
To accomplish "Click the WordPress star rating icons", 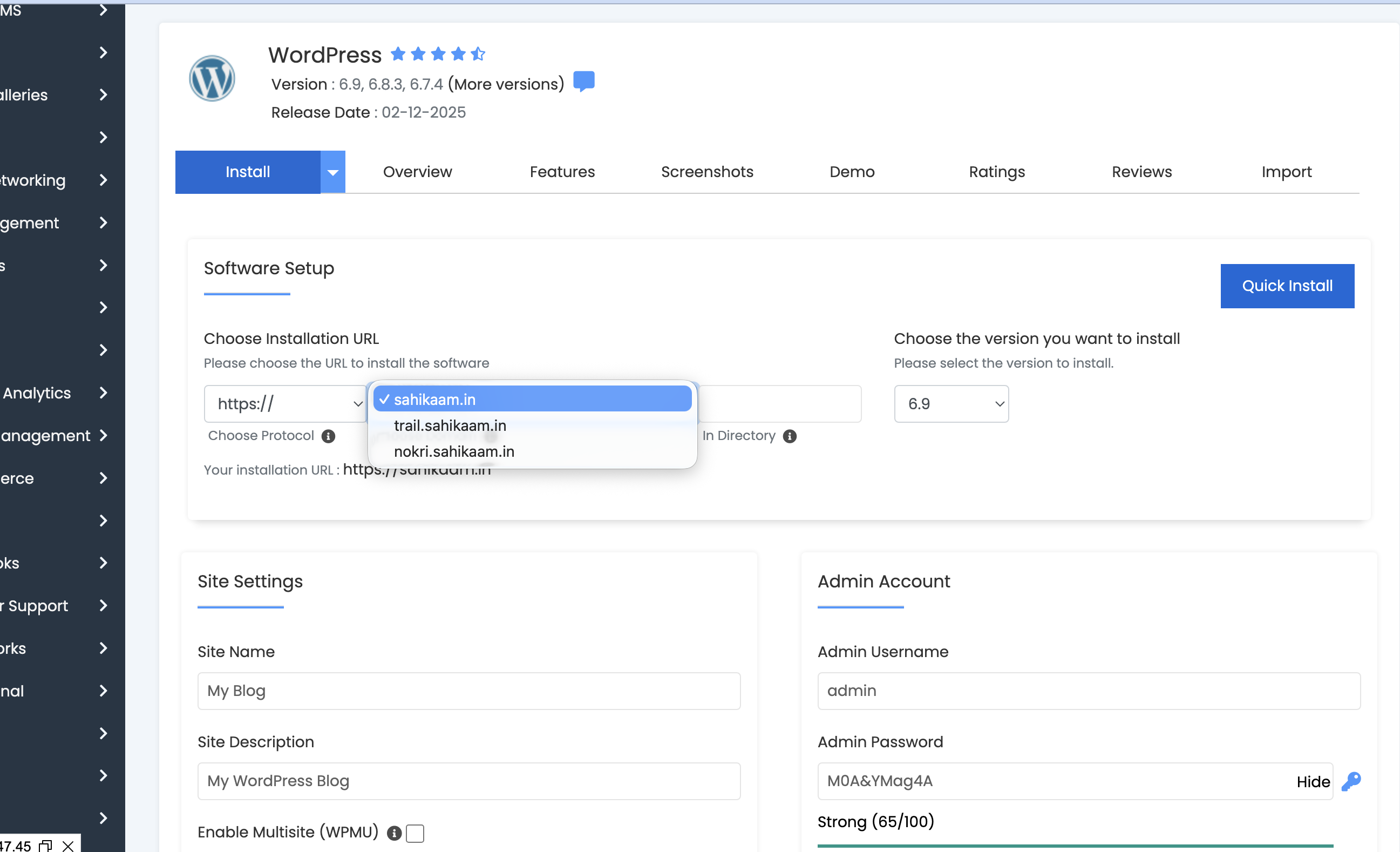I will [438, 55].
